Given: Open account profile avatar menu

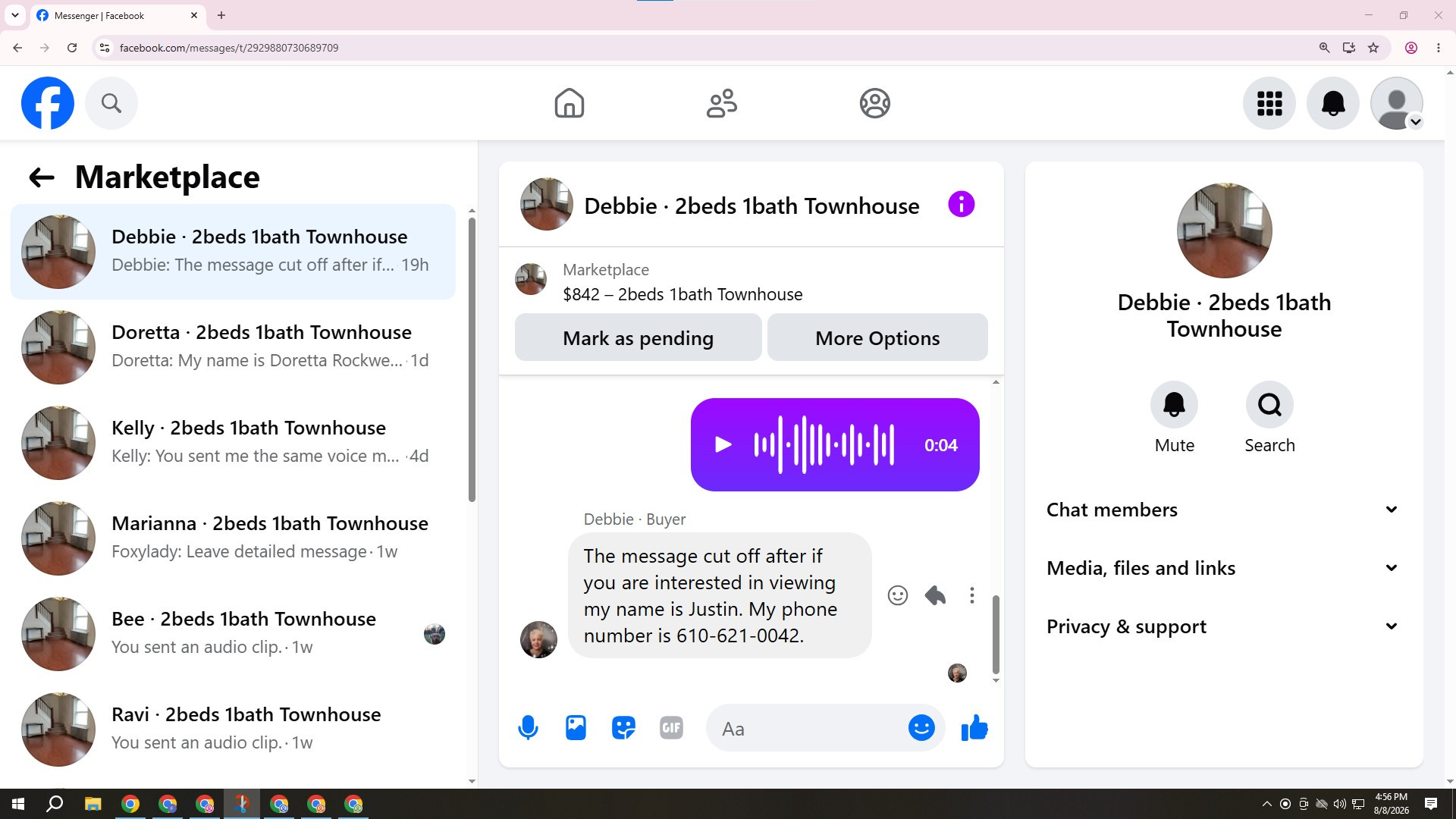Looking at the screenshot, I should click(x=1397, y=103).
